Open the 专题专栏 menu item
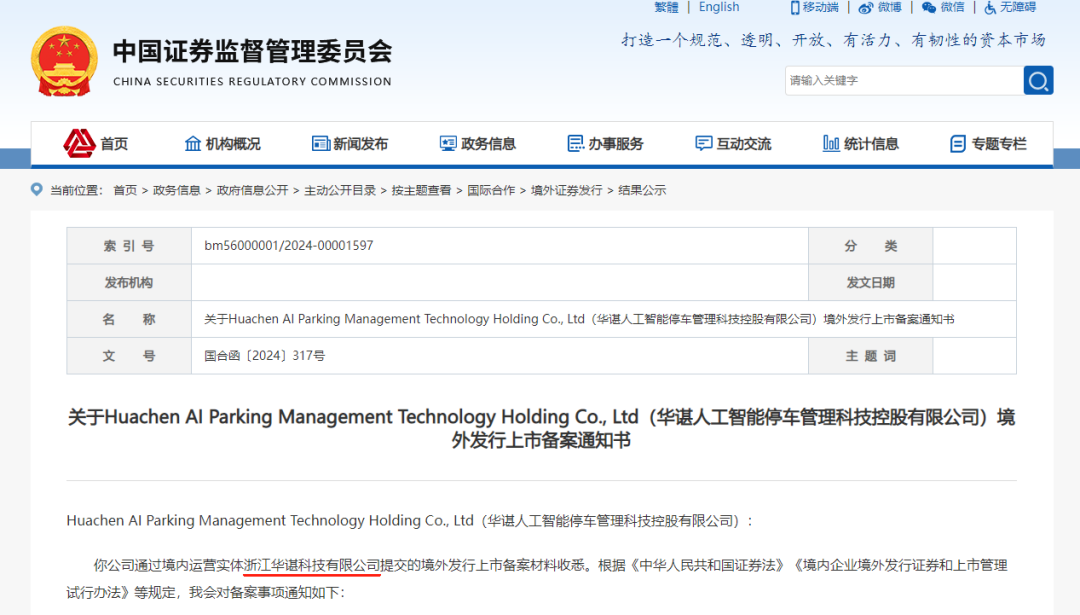This screenshot has width=1080, height=615. coord(999,144)
